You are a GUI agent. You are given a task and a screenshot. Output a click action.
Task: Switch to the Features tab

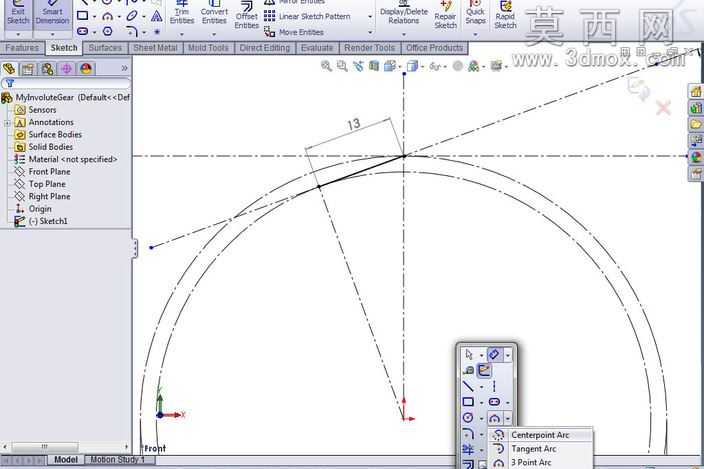point(22,48)
